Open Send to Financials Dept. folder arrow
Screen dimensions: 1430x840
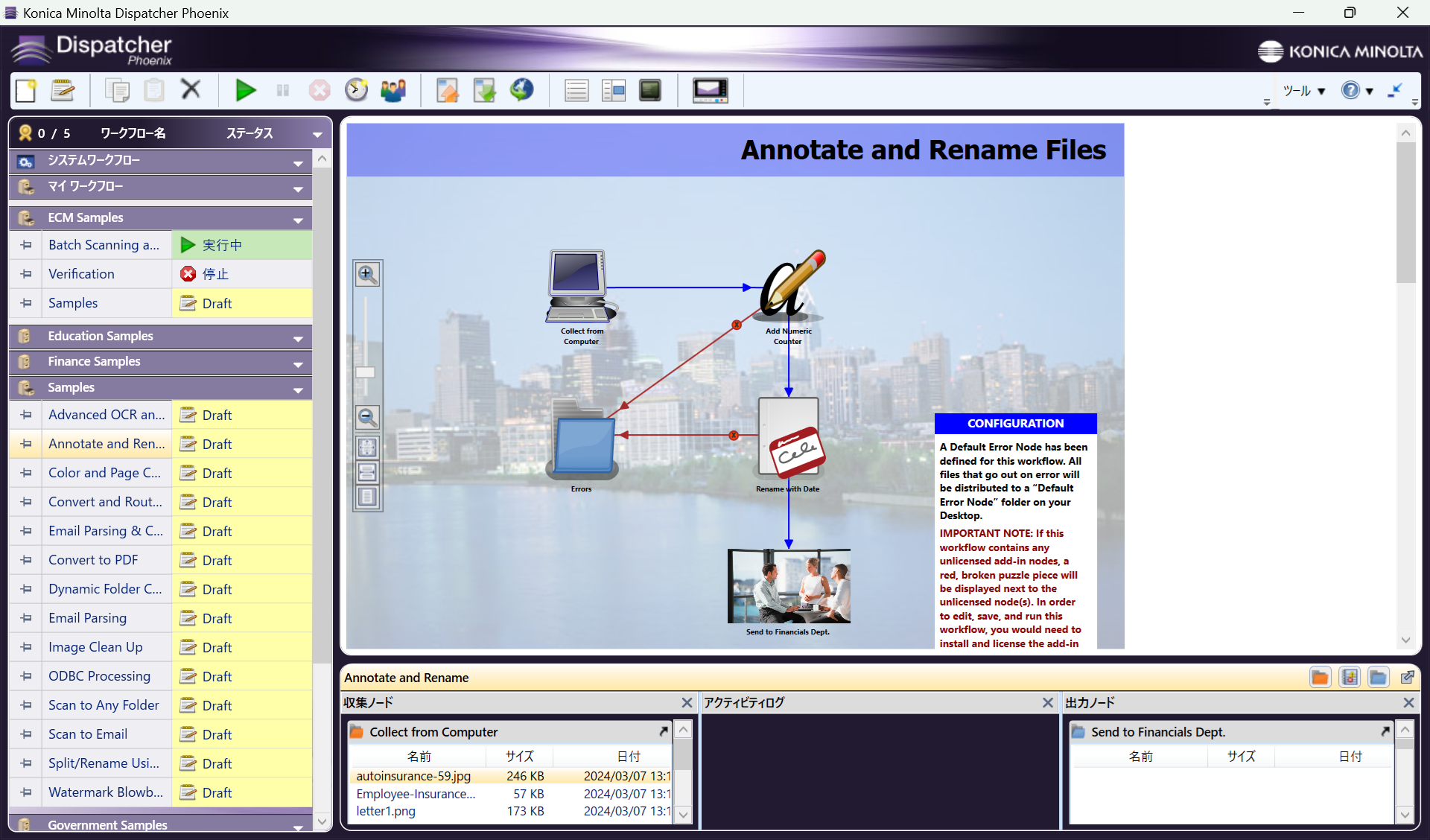coord(1385,731)
